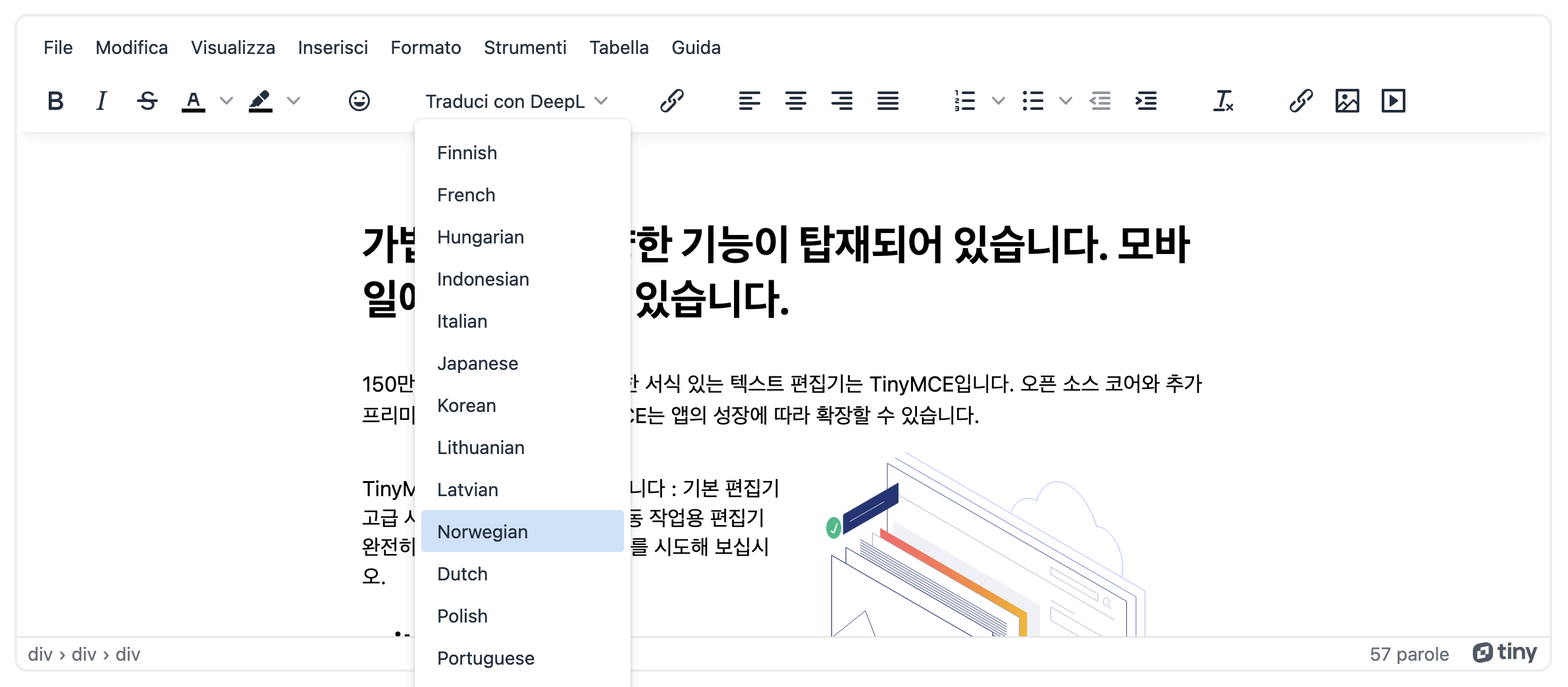
Task: Insert a media video
Action: pyautogui.click(x=1394, y=101)
